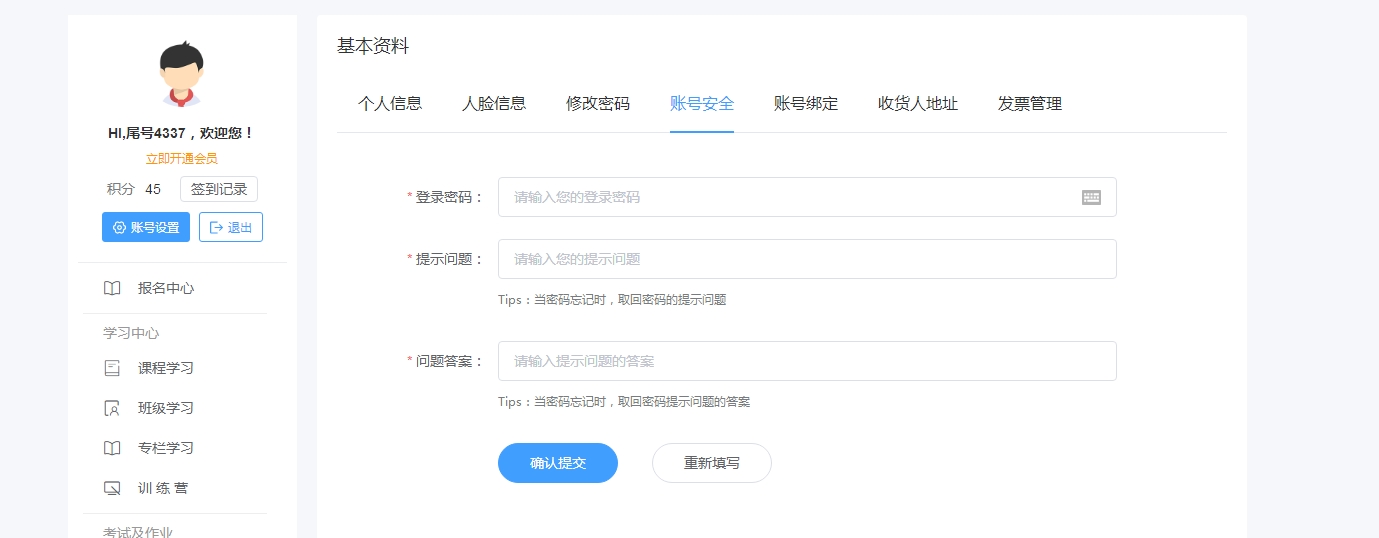
Task: Click the virtual keyboard icon in password field
Action: 1091,197
